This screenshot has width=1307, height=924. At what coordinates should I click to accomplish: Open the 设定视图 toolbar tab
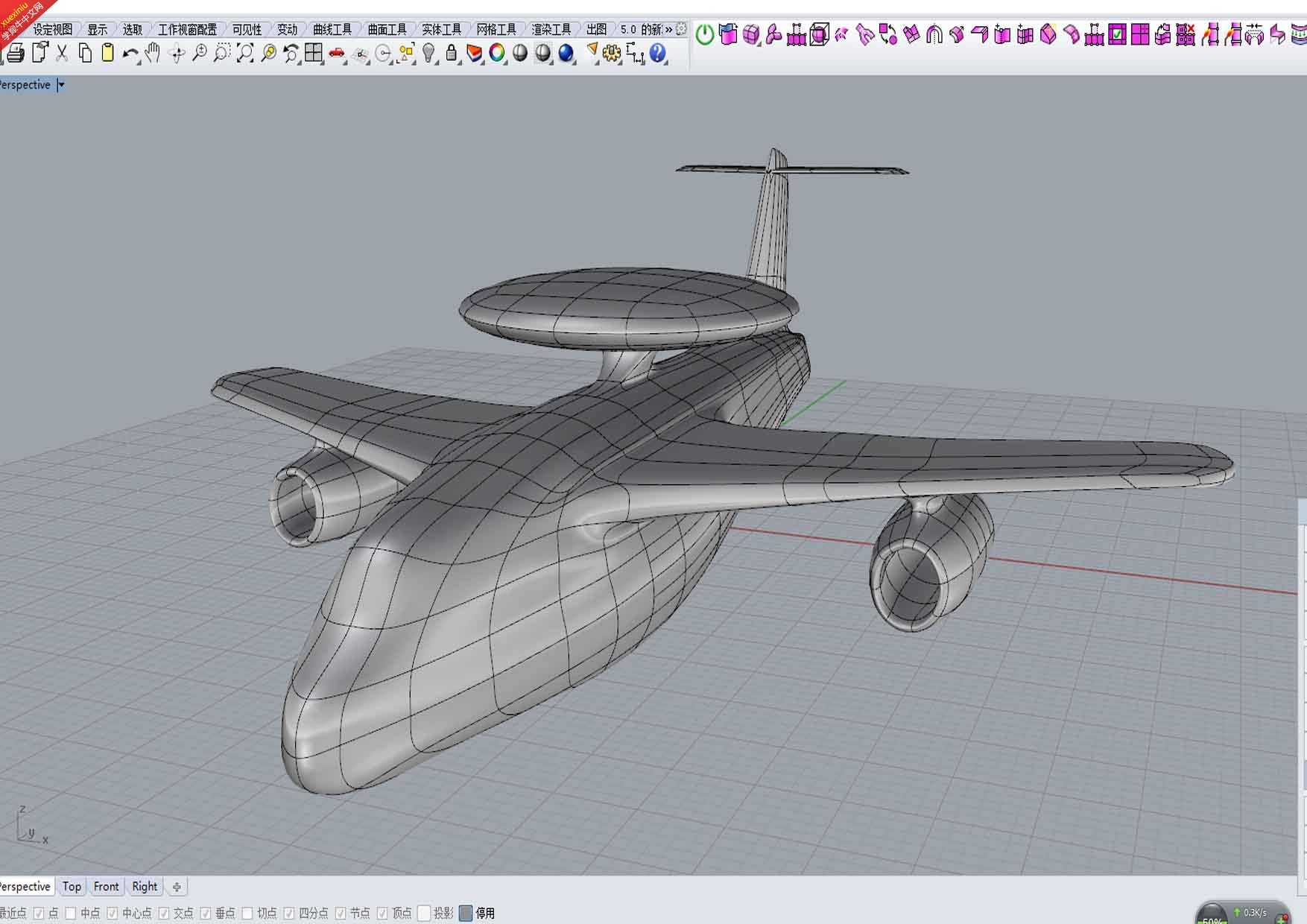(x=52, y=29)
